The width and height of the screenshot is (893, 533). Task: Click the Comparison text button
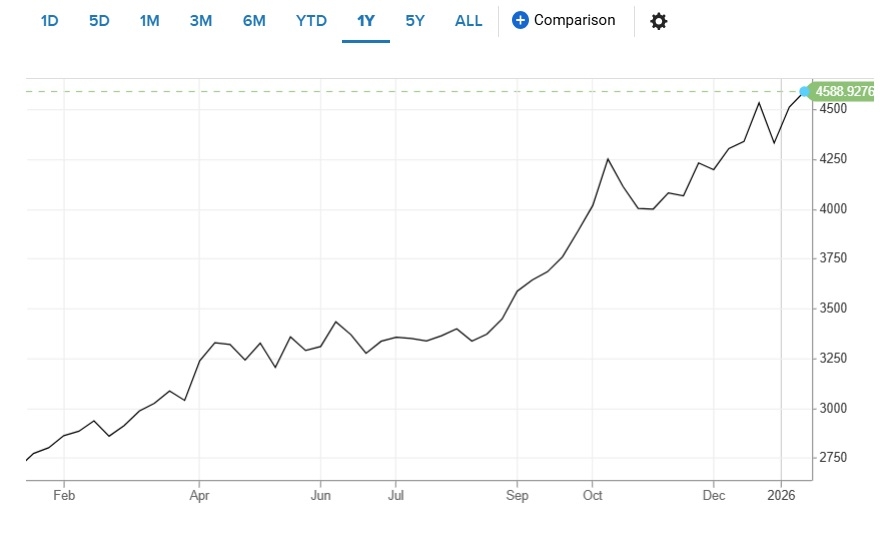click(574, 20)
